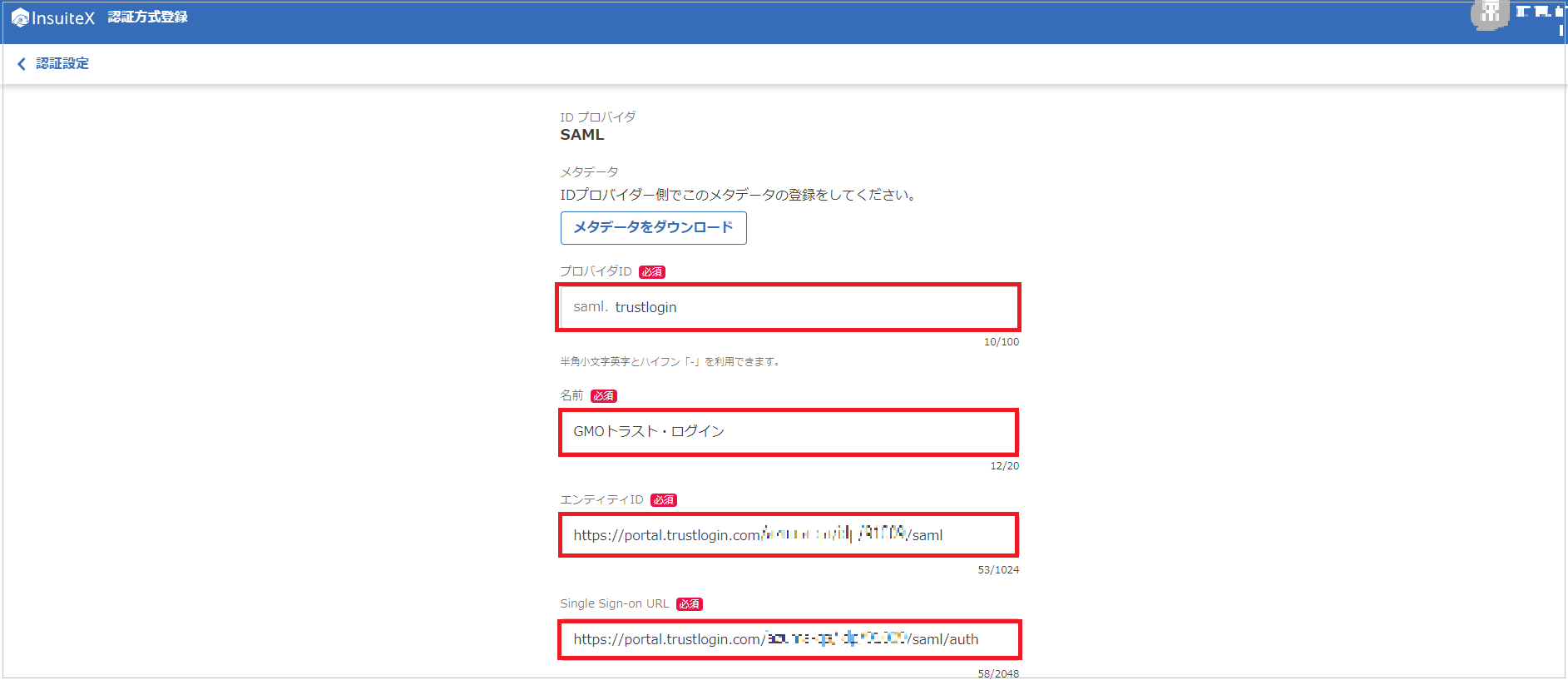Click the 必須 badge next to エンティティID
The width and height of the screenshot is (1568, 680).
(x=664, y=500)
